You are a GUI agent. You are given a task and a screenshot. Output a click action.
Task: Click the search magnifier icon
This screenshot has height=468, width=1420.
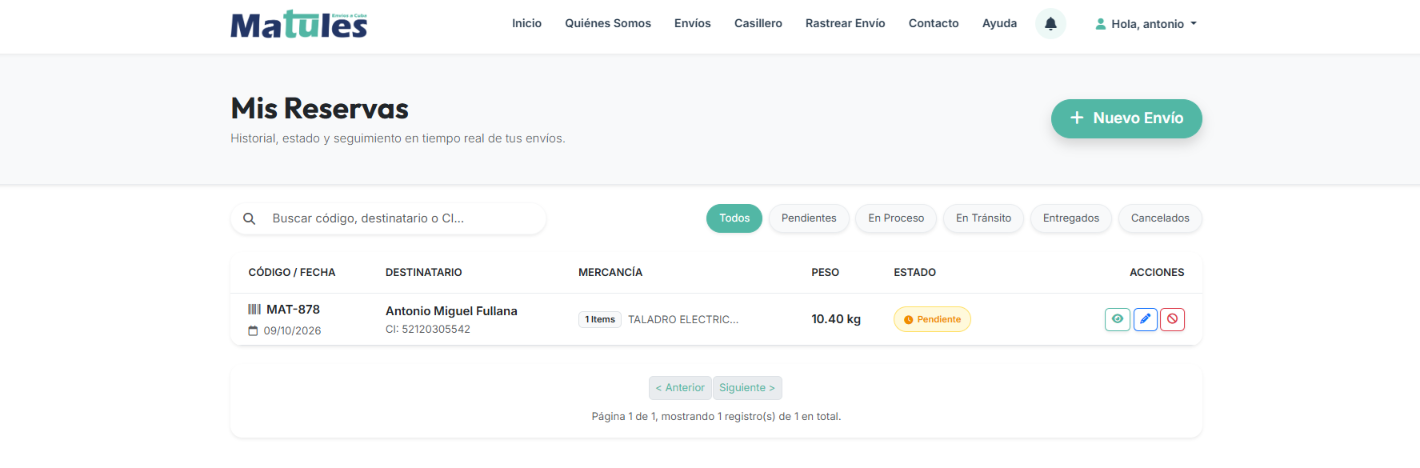[x=249, y=218]
